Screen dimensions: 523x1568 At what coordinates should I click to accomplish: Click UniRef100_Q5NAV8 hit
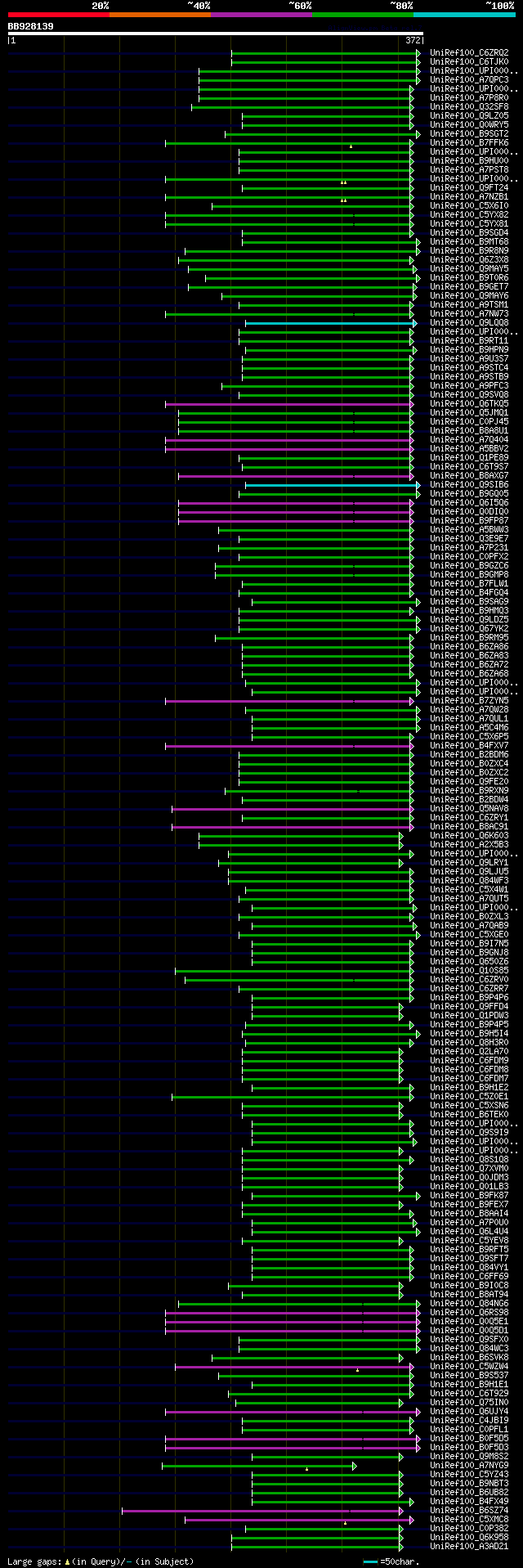click(x=469, y=809)
